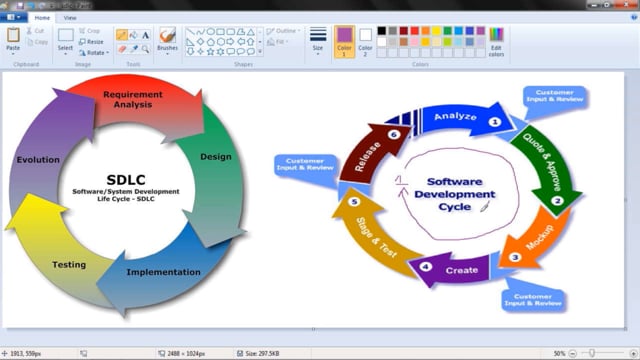Choose the Four-point star shape
This screenshot has width=640, height=360.
(x=200, y=51)
